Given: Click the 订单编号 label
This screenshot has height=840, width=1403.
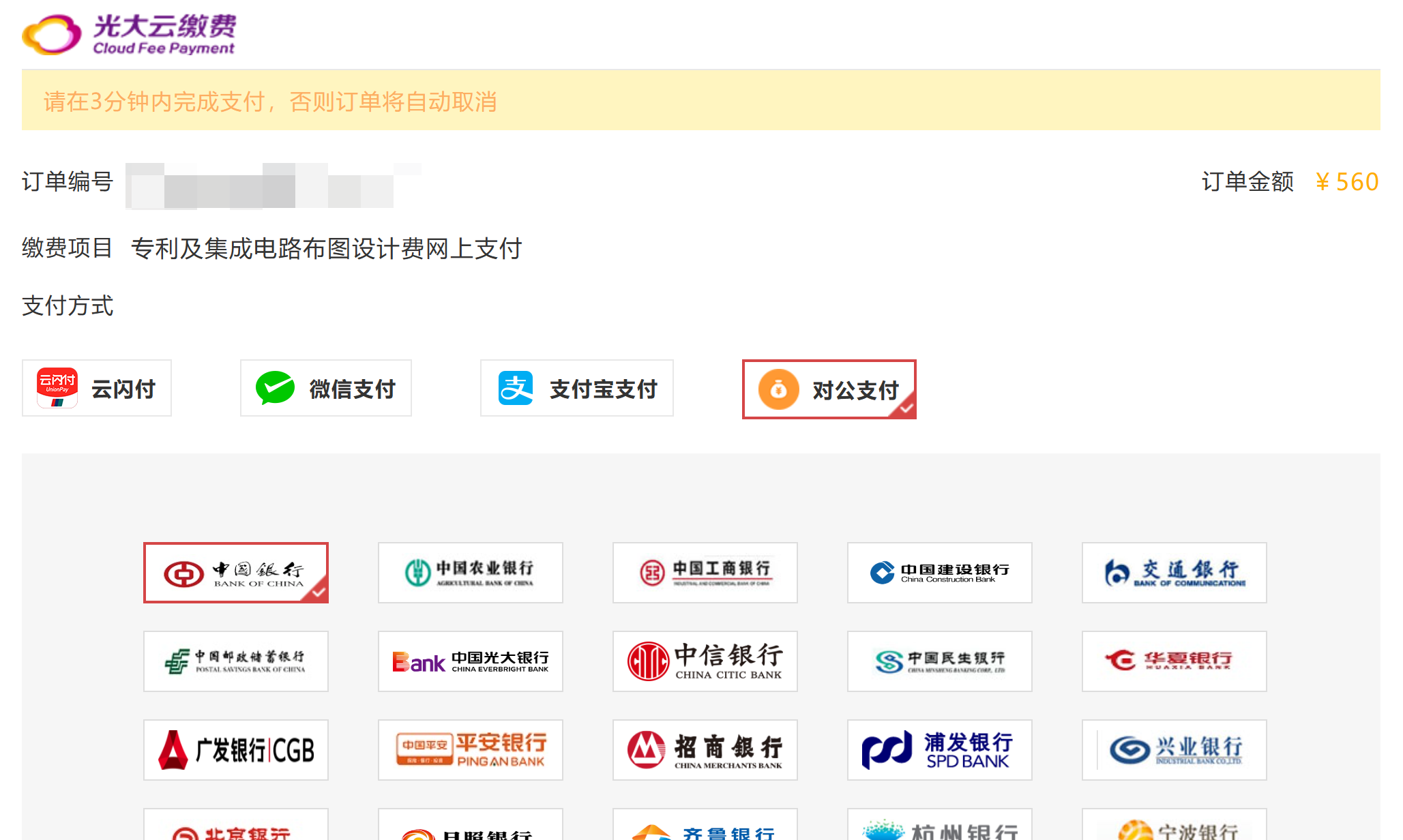Looking at the screenshot, I should (x=68, y=182).
